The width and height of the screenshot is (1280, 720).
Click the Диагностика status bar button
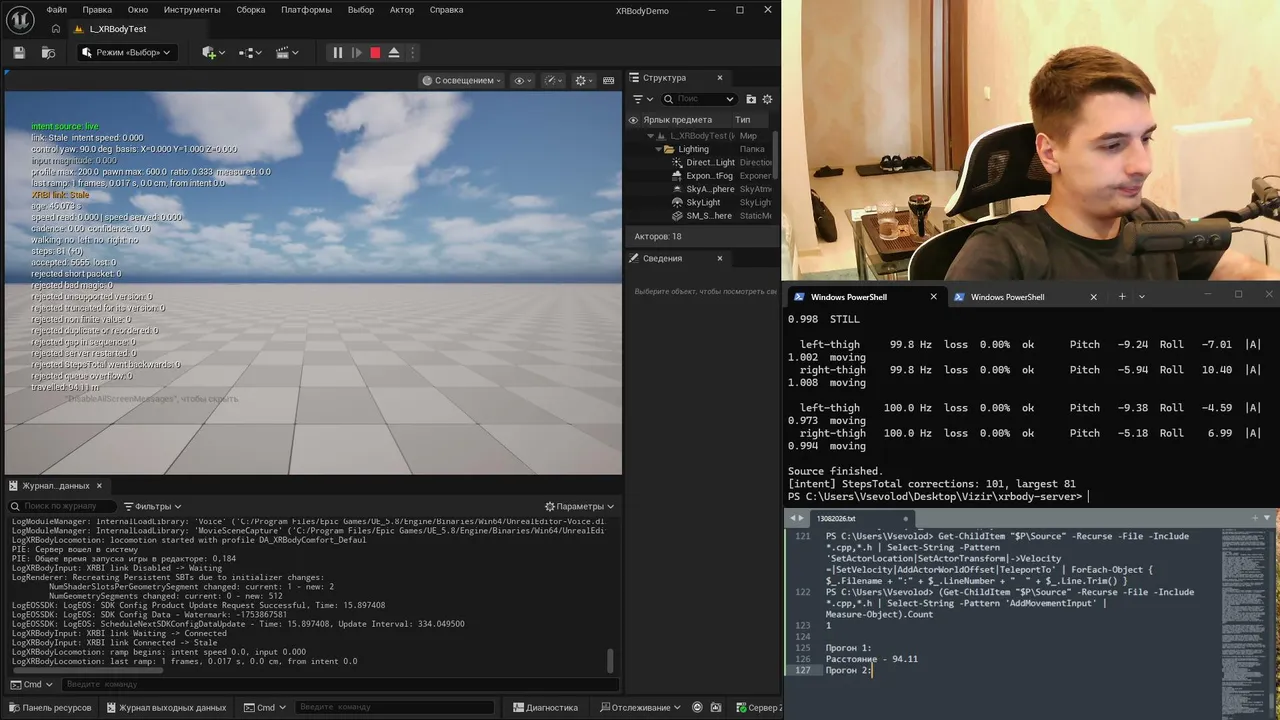point(545,708)
